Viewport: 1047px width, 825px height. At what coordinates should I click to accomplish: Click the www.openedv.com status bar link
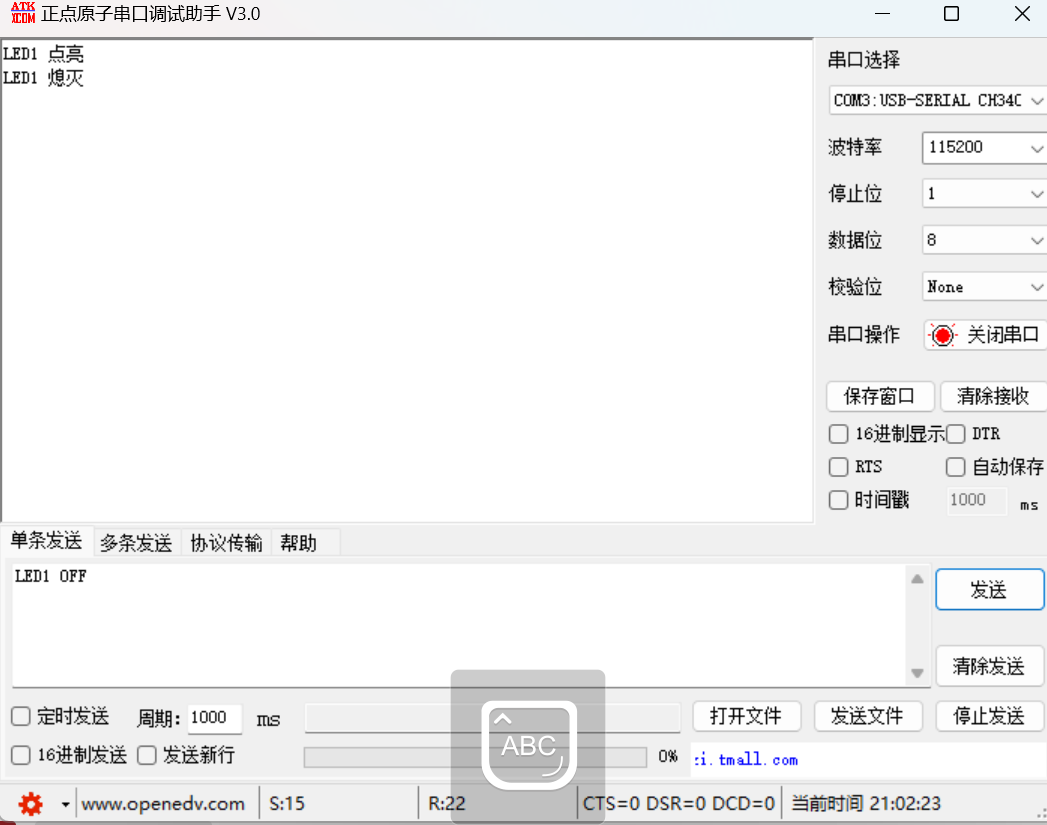(x=163, y=804)
